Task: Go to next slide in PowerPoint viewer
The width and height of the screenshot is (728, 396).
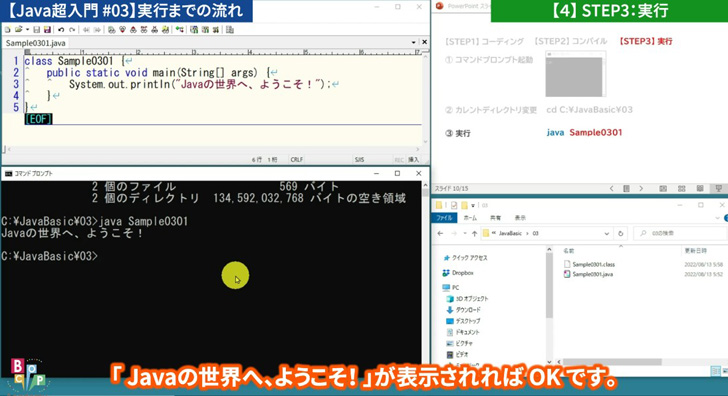Action: pyautogui.click(x=641, y=188)
